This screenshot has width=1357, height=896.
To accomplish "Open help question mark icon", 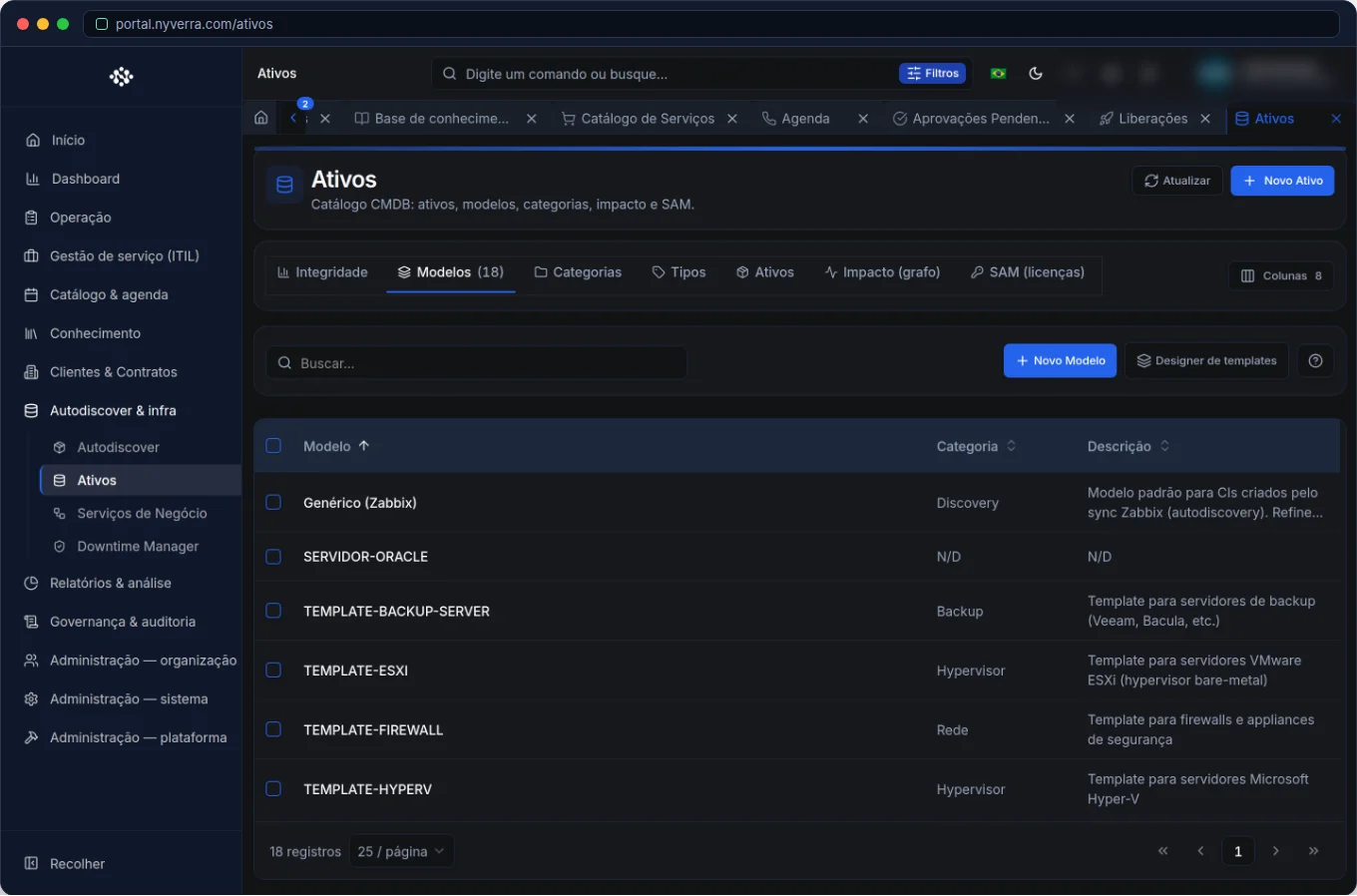I will pyautogui.click(x=1315, y=360).
